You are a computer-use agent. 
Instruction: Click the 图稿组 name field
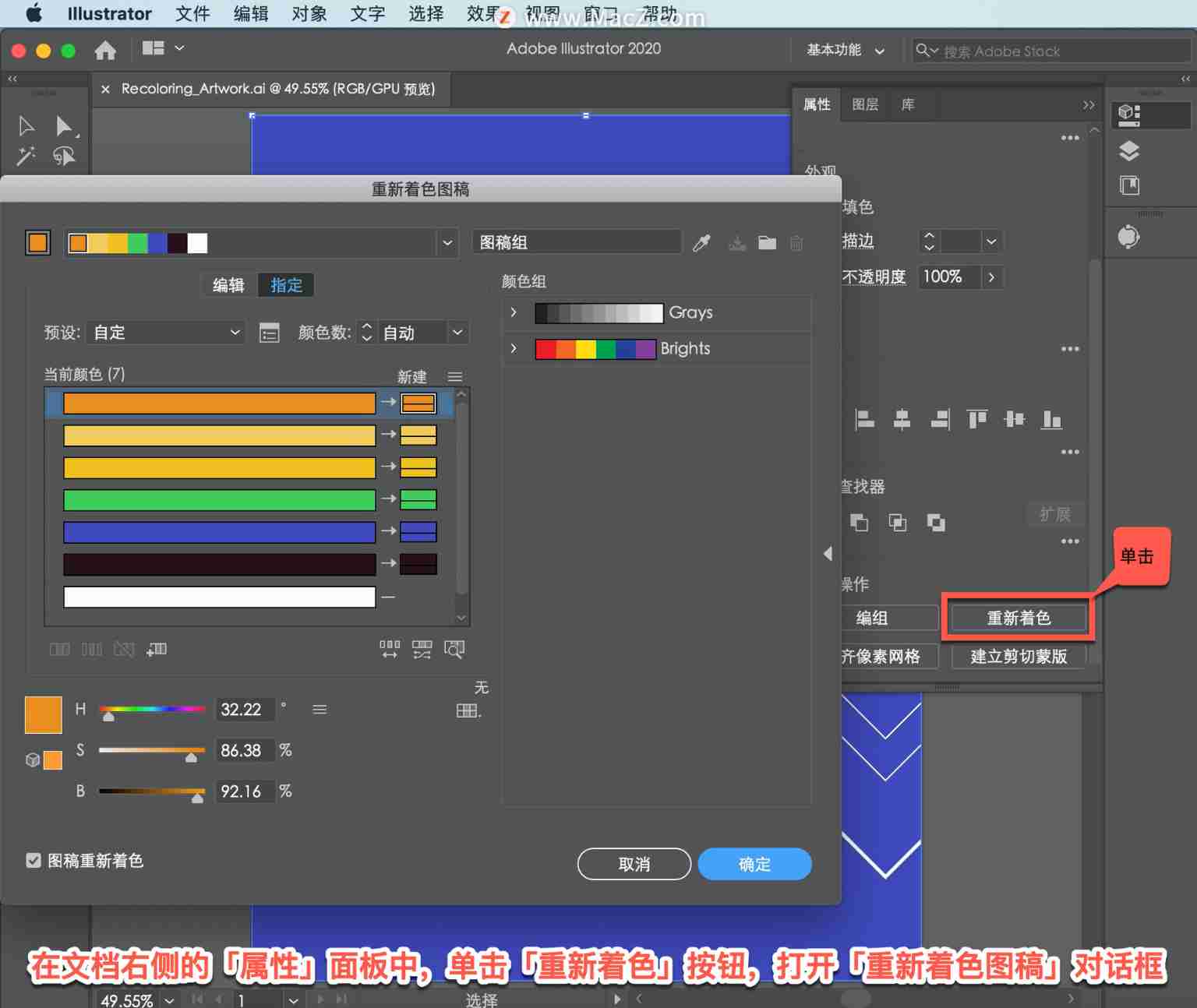point(577,242)
